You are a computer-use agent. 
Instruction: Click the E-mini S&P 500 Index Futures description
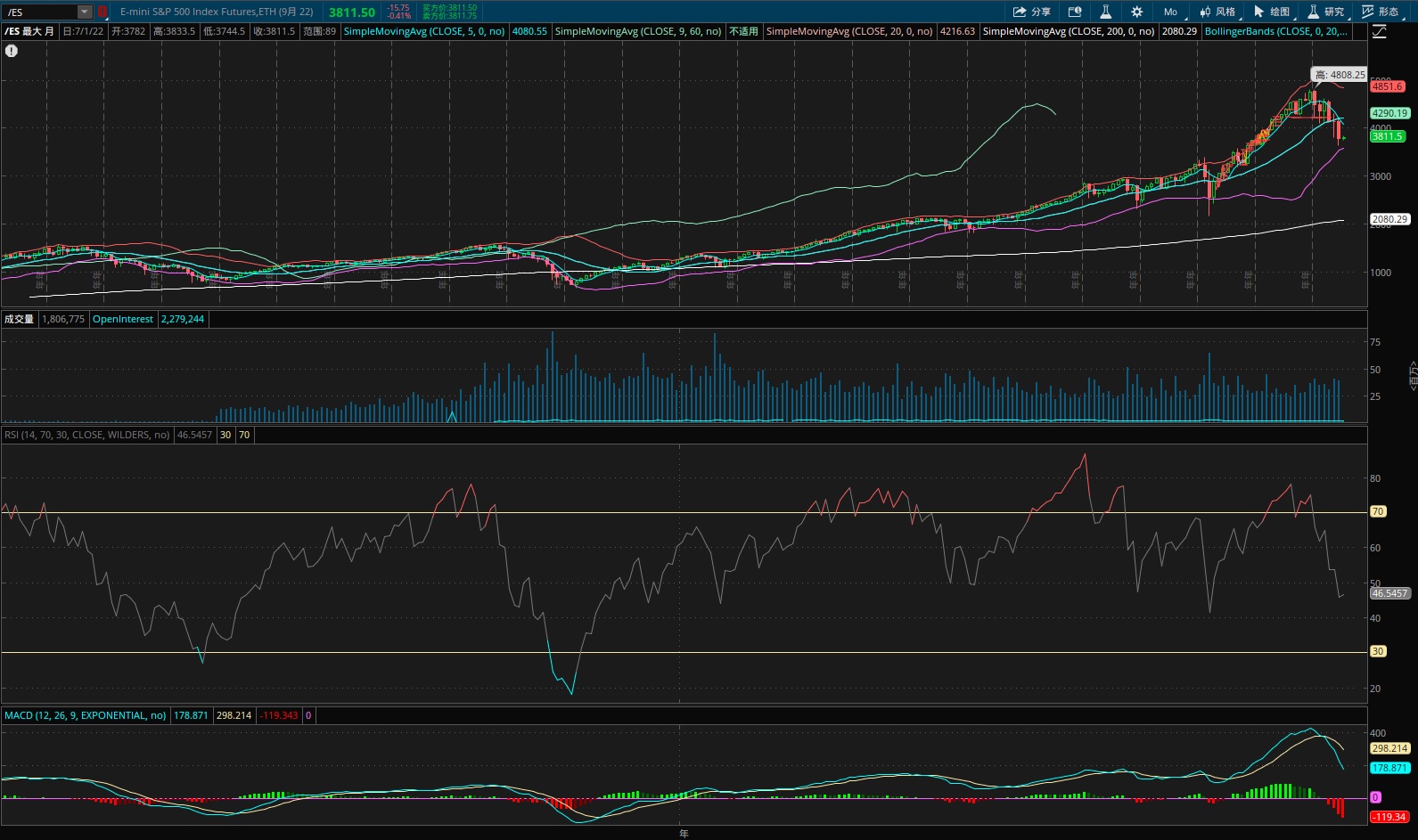(217, 12)
